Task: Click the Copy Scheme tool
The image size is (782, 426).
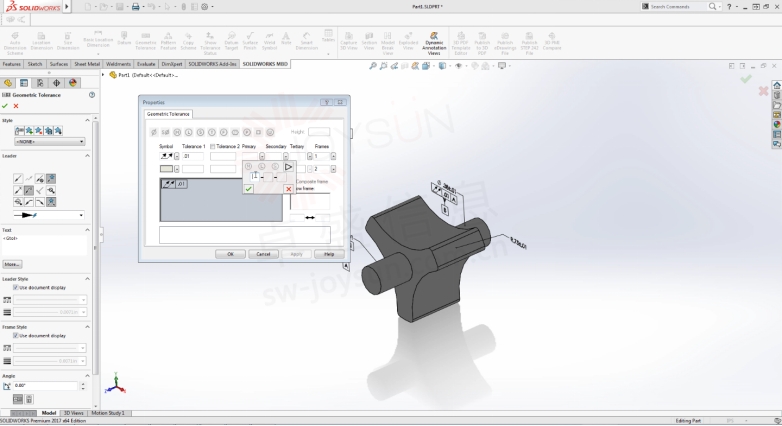Action: point(188,41)
